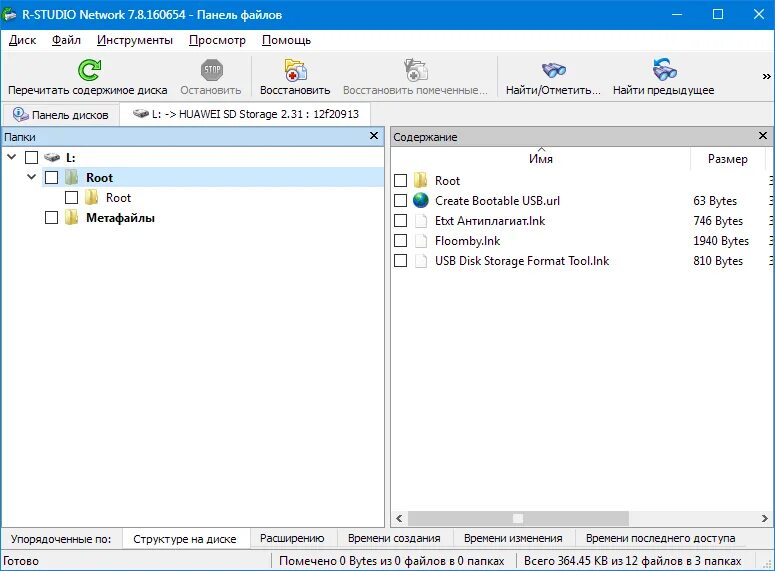Screen dimensions: 775x571
Task: Click the green Reread disk contents icon
Action: [89, 70]
